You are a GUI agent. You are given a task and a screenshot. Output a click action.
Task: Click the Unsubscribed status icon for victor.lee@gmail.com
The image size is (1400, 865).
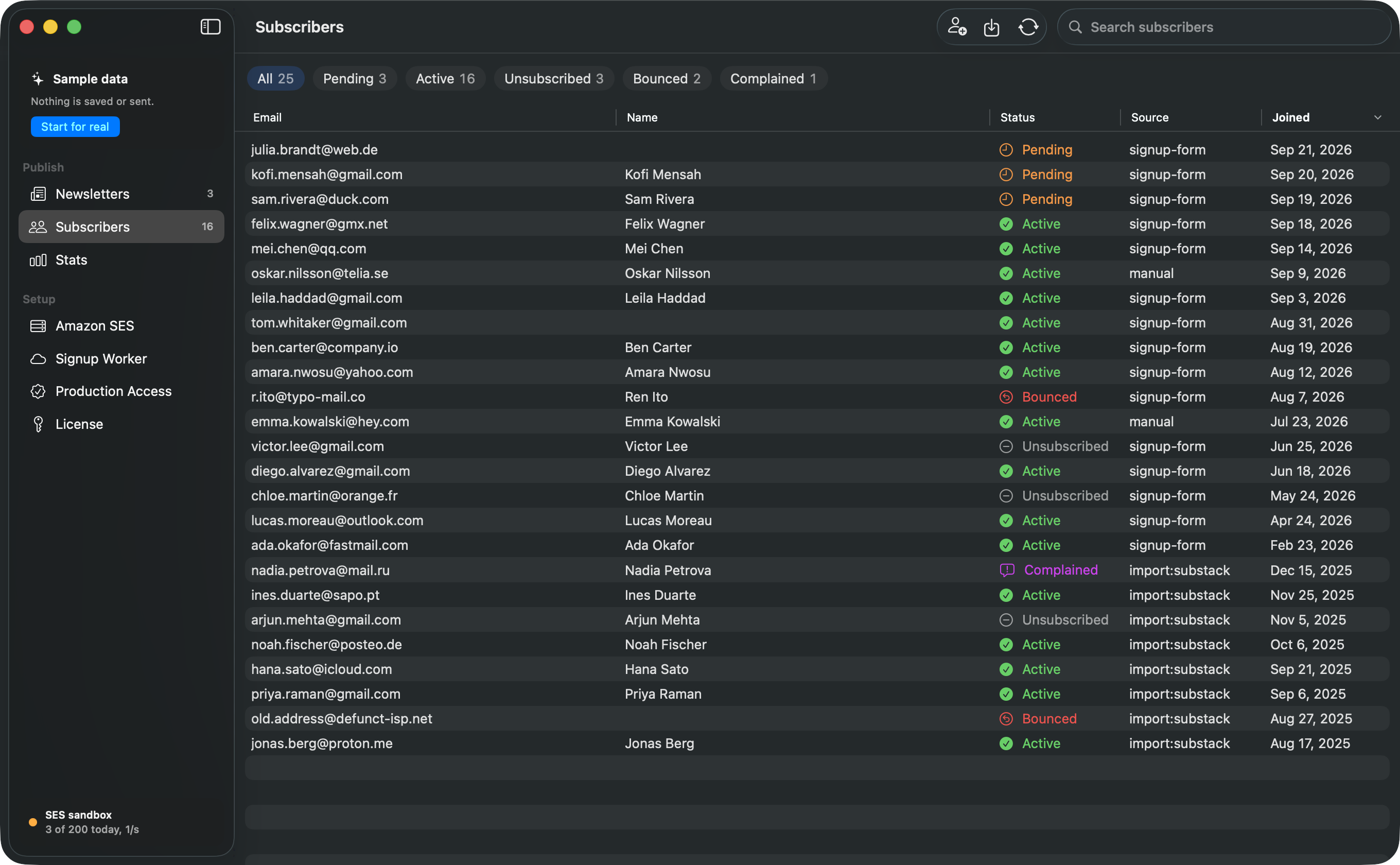coord(1006,446)
